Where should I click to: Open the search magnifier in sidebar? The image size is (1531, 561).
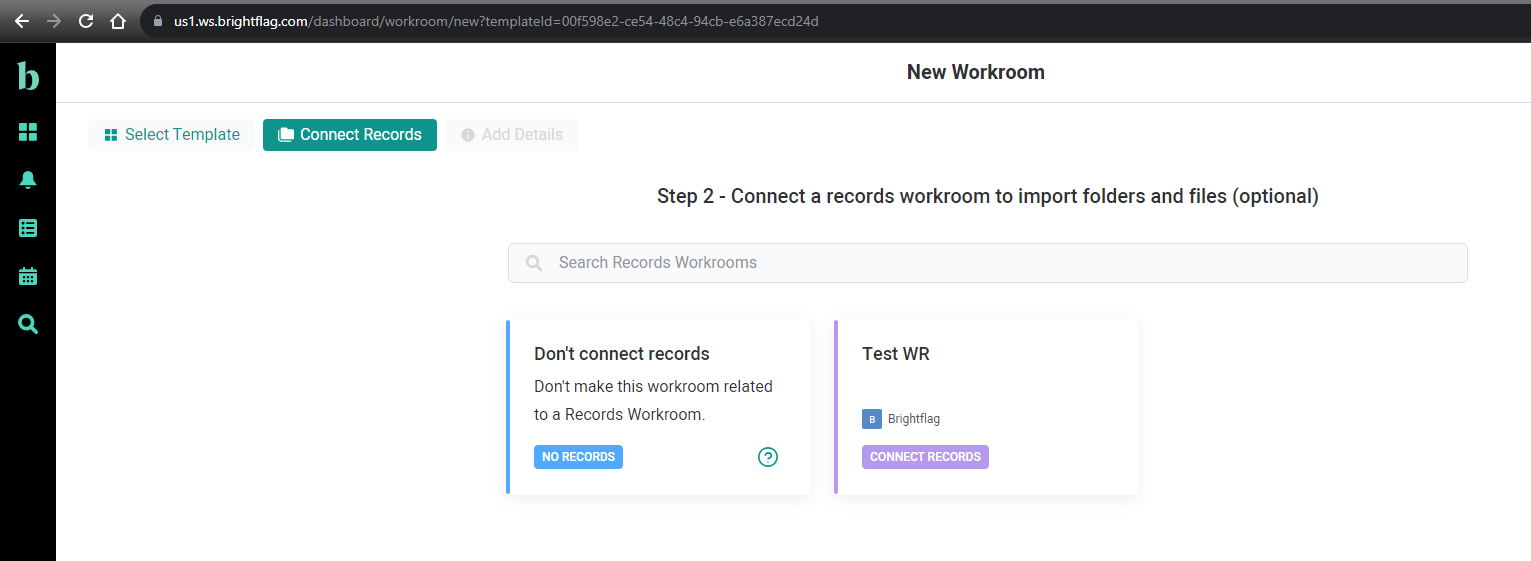click(x=28, y=324)
